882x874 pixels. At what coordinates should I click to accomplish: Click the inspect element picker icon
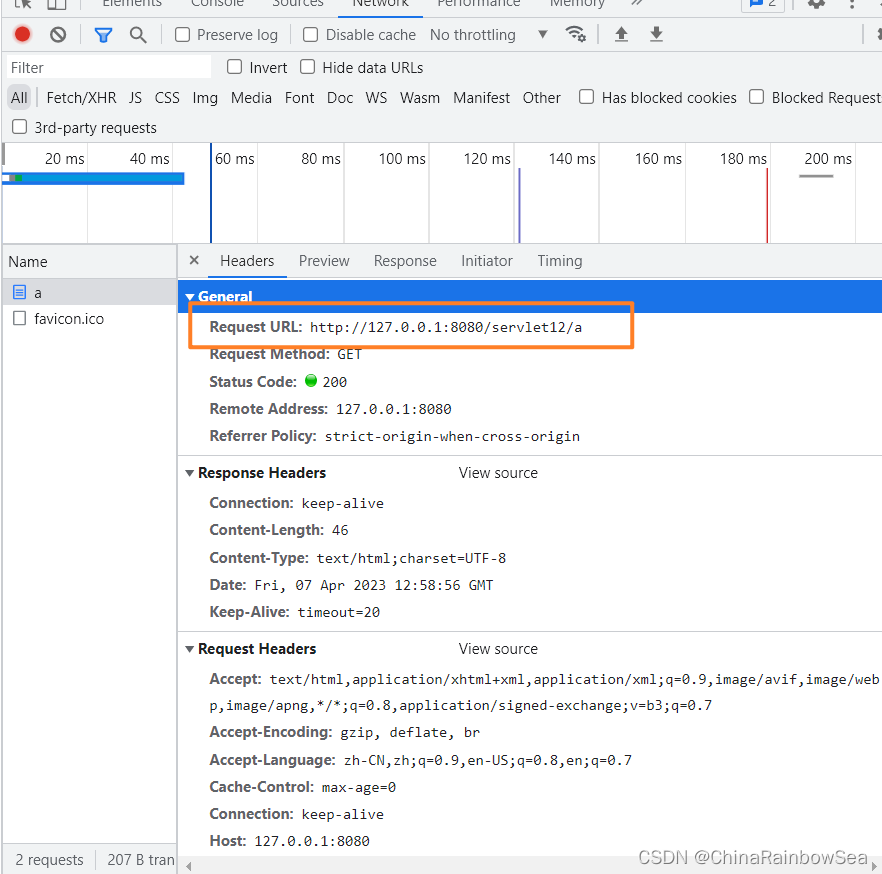(x=22, y=4)
